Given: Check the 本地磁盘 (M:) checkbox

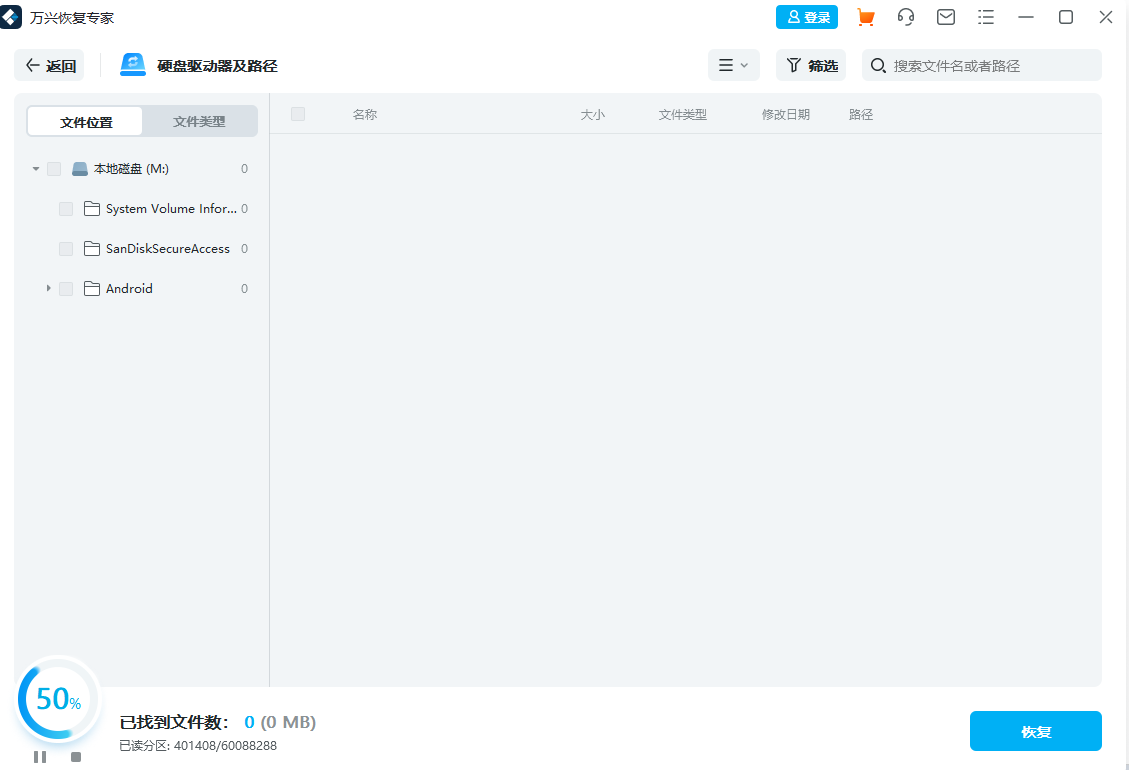Looking at the screenshot, I should coord(54,168).
